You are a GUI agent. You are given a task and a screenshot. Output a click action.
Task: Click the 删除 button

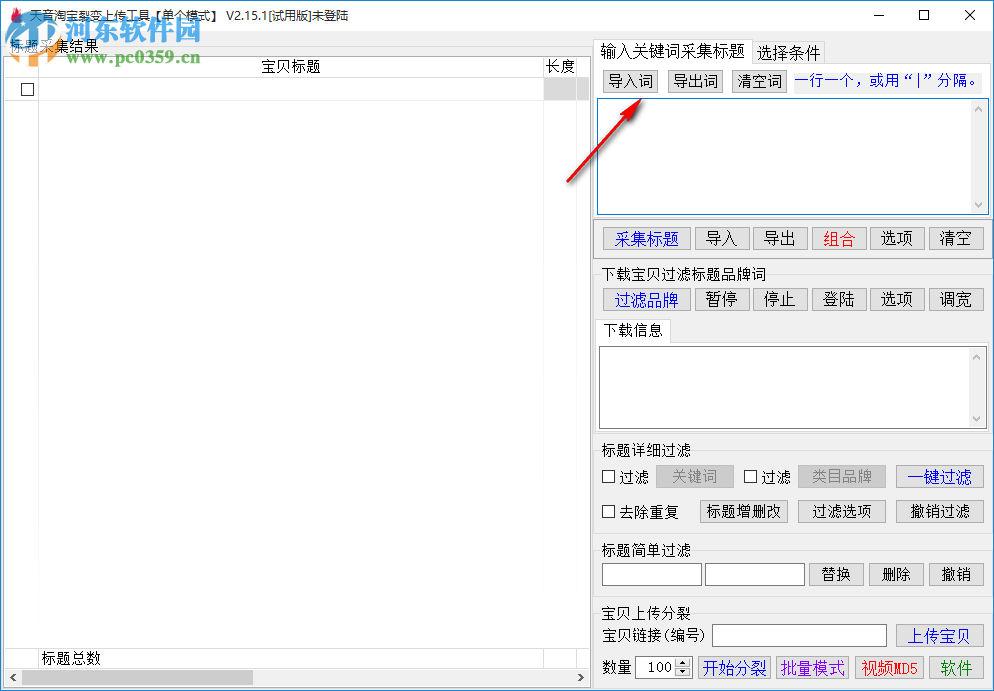coord(896,574)
